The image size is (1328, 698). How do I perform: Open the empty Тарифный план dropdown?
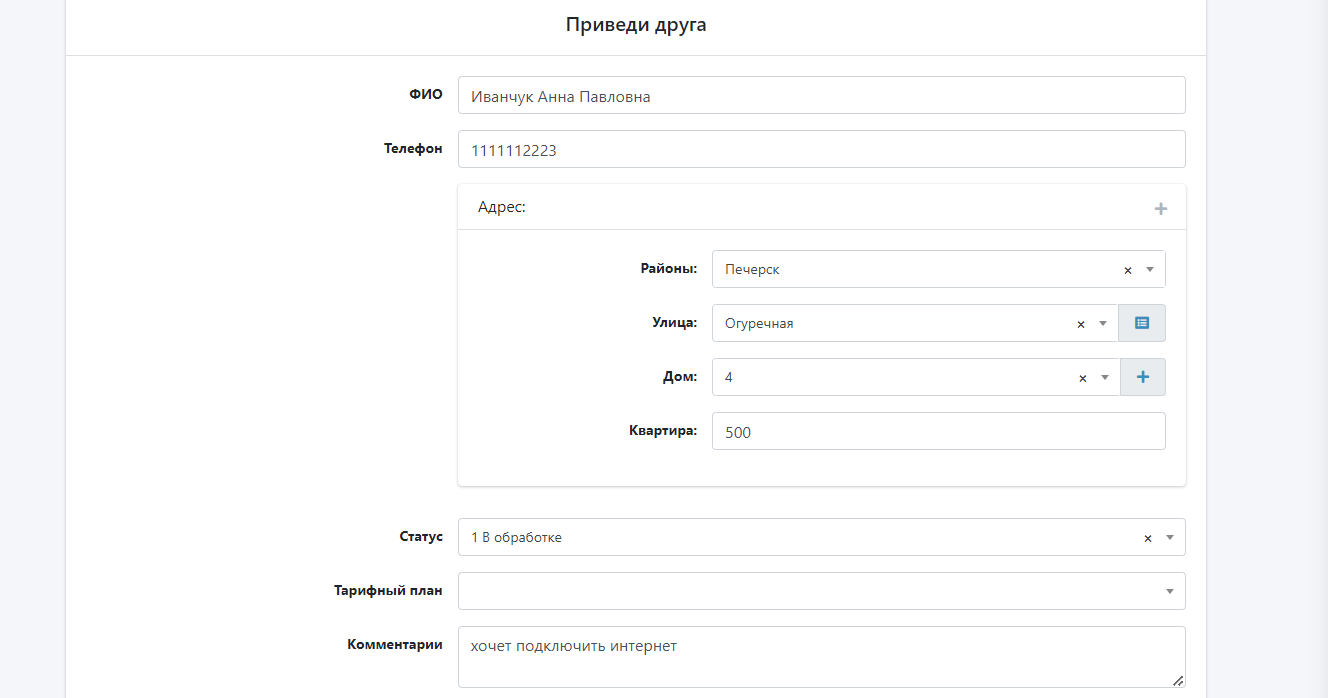click(x=820, y=591)
